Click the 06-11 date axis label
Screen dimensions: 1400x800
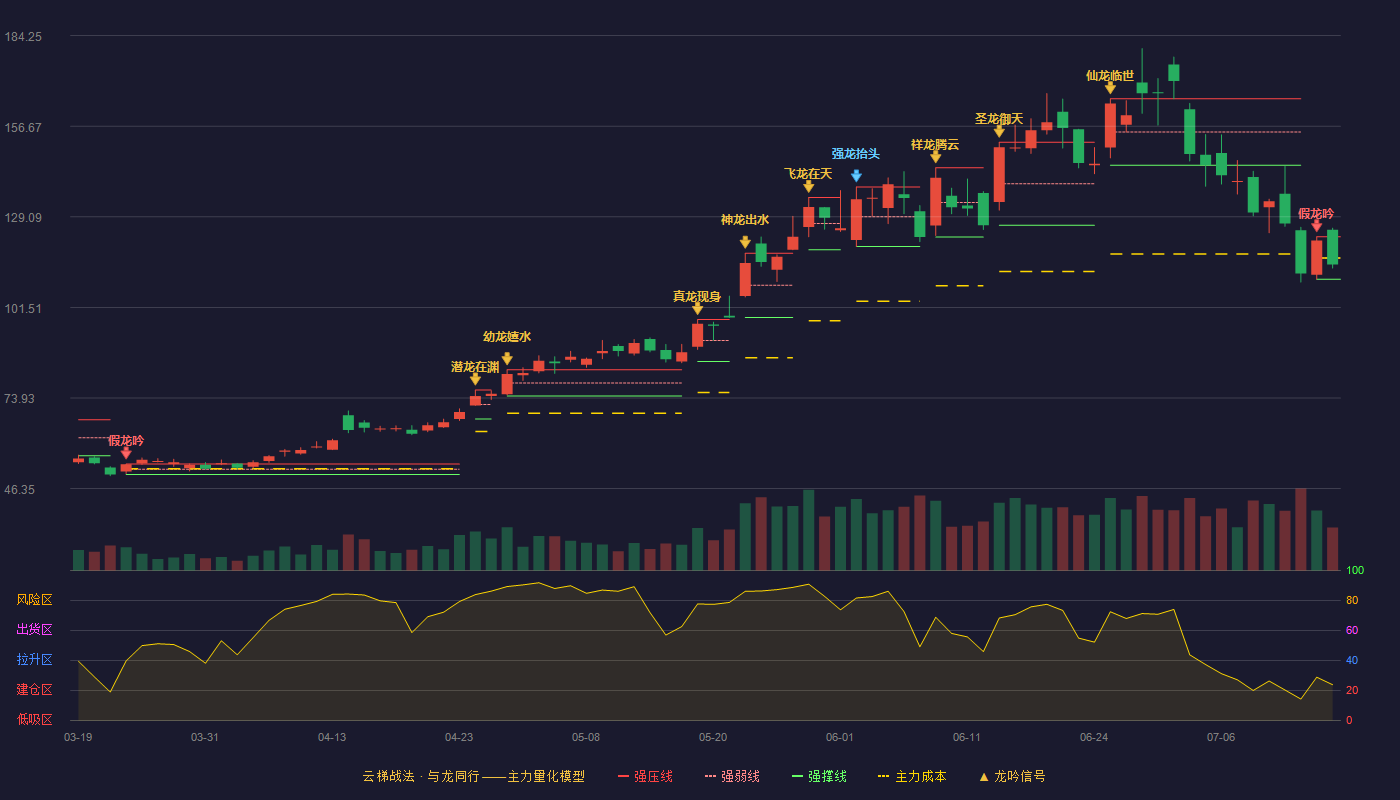click(967, 737)
